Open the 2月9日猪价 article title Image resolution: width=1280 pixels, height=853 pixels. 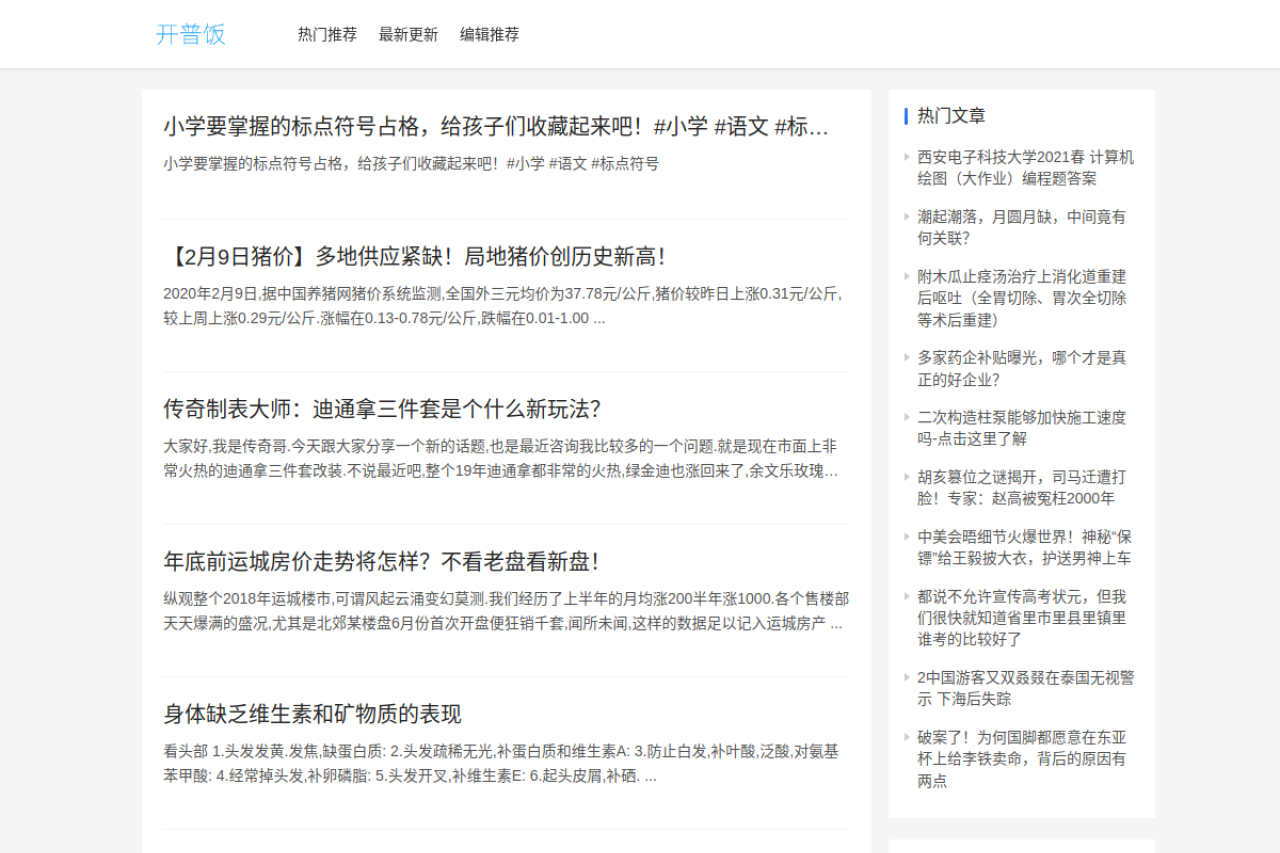tap(415, 257)
